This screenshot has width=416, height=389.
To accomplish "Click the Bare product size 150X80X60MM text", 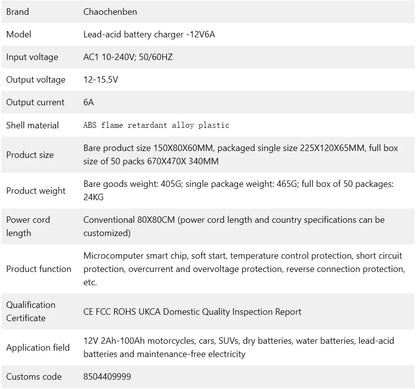I will [148, 148].
